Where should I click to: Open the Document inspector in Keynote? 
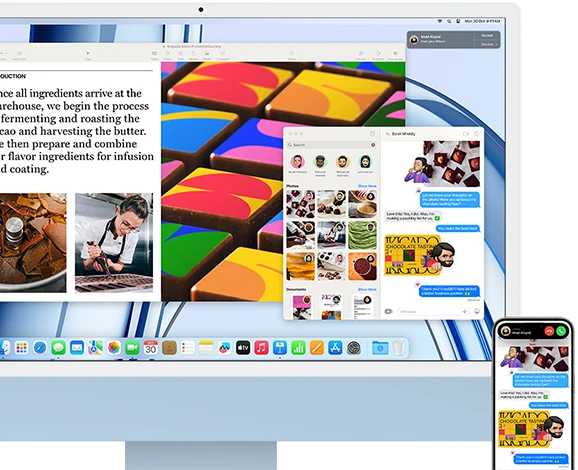tap(395, 55)
